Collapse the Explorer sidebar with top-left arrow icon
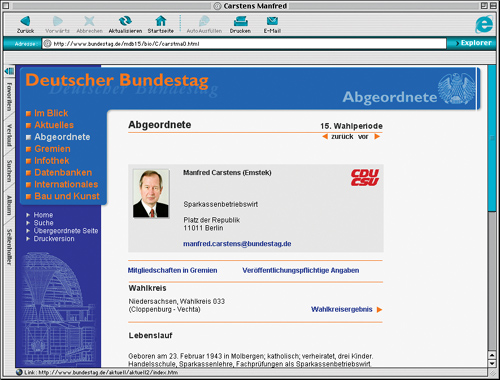This screenshot has height=380, width=500. (x=9, y=71)
